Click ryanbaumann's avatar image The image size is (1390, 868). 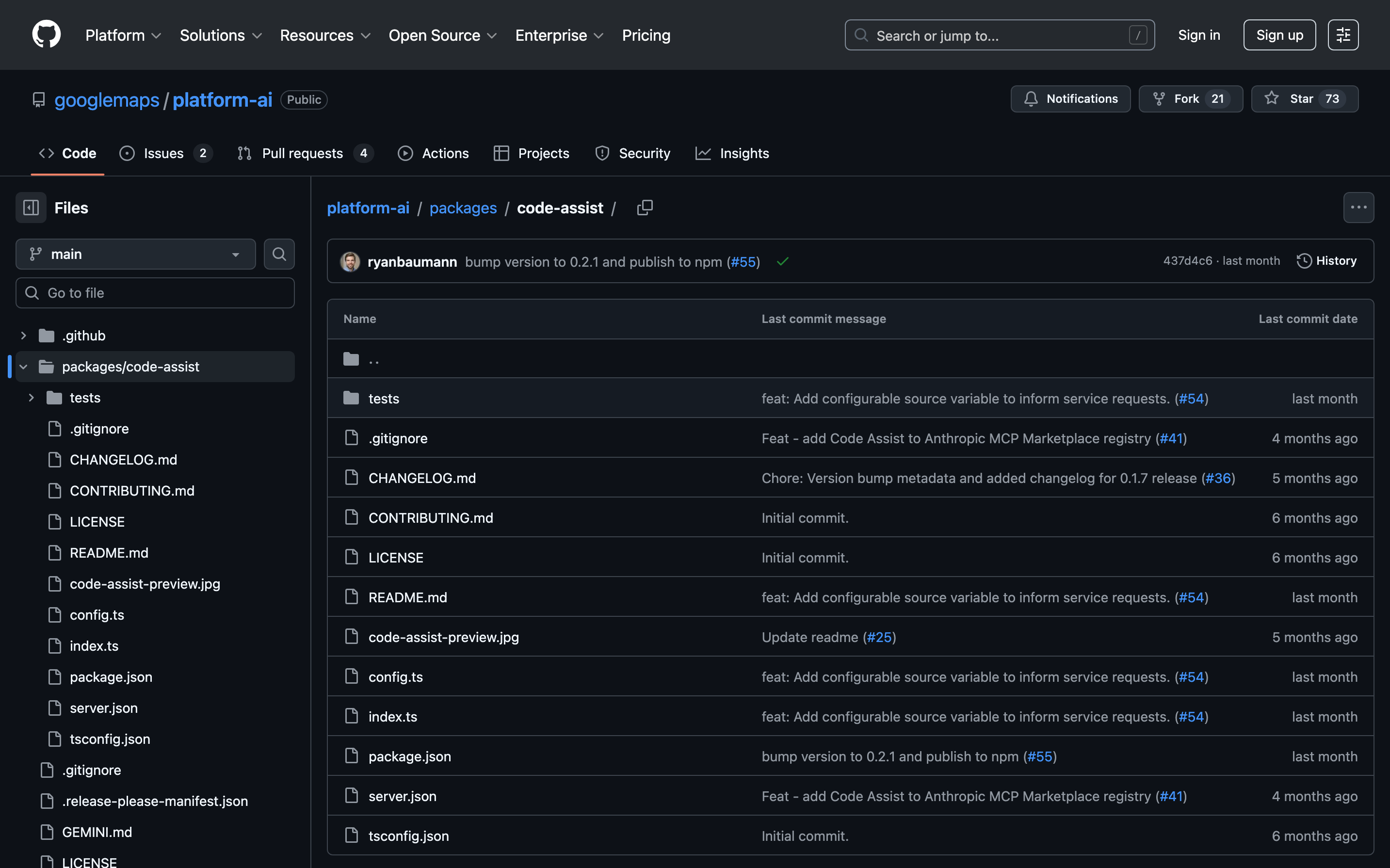pos(350,262)
